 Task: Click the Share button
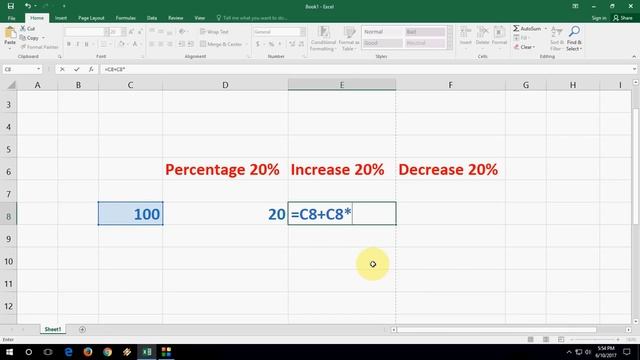[x=622, y=18]
